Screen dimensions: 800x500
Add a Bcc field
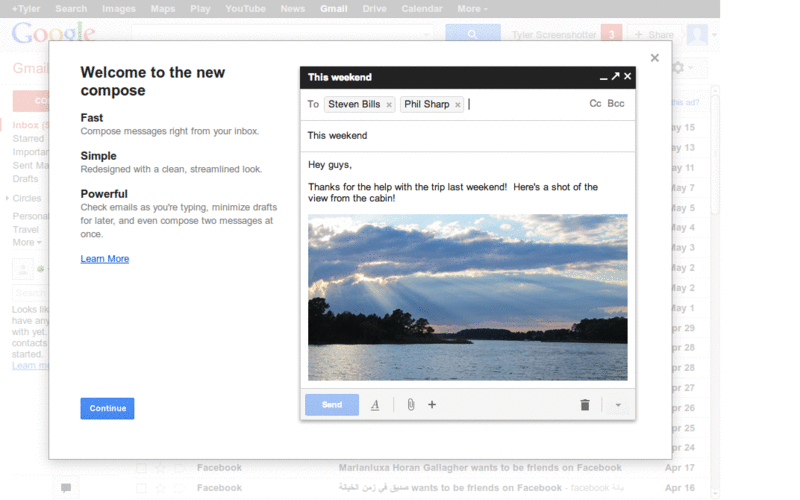pyautogui.click(x=616, y=104)
